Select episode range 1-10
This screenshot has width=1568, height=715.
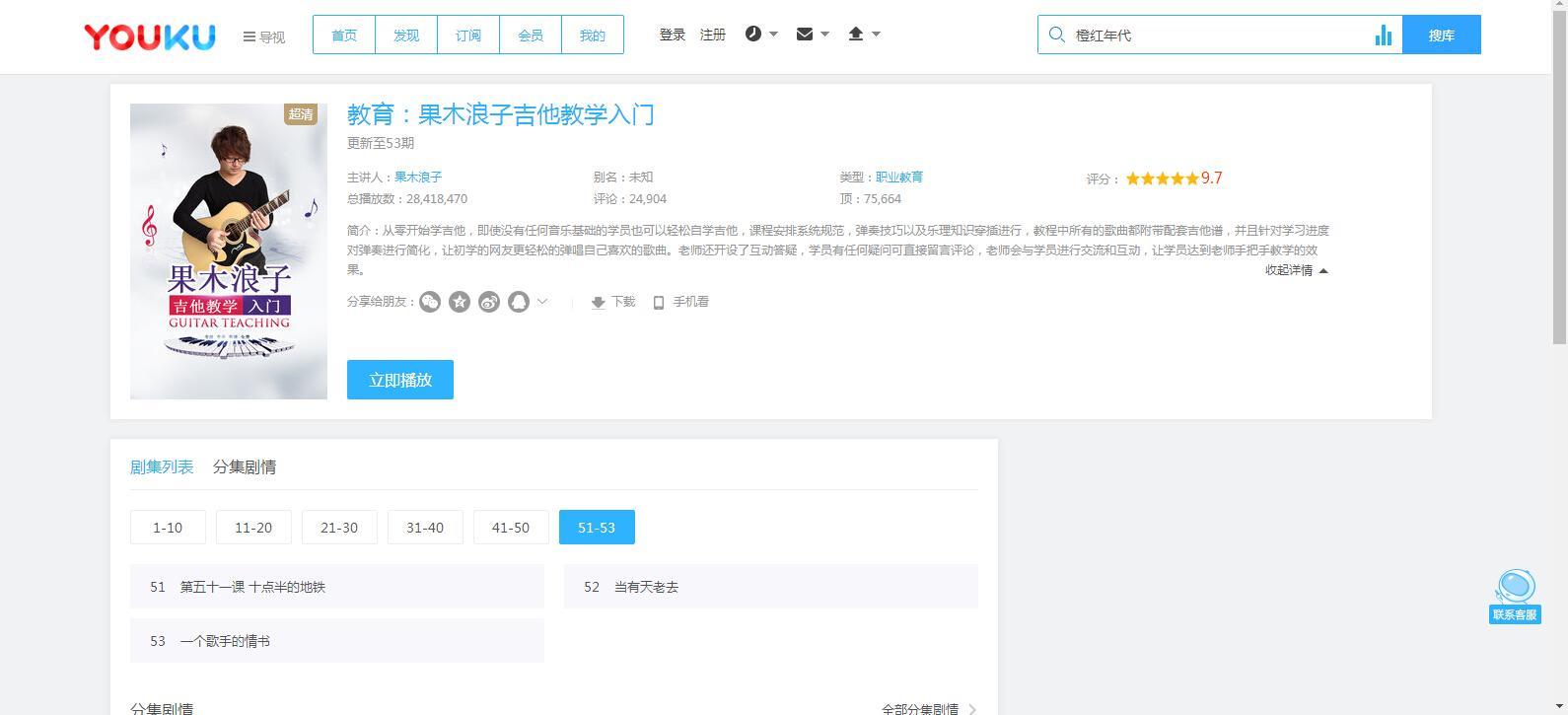click(x=168, y=528)
